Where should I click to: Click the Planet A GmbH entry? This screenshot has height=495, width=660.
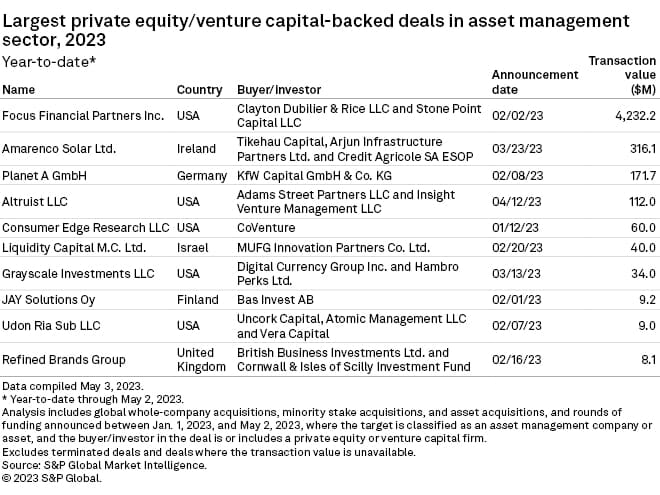pyautogui.click(x=45, y=175)
